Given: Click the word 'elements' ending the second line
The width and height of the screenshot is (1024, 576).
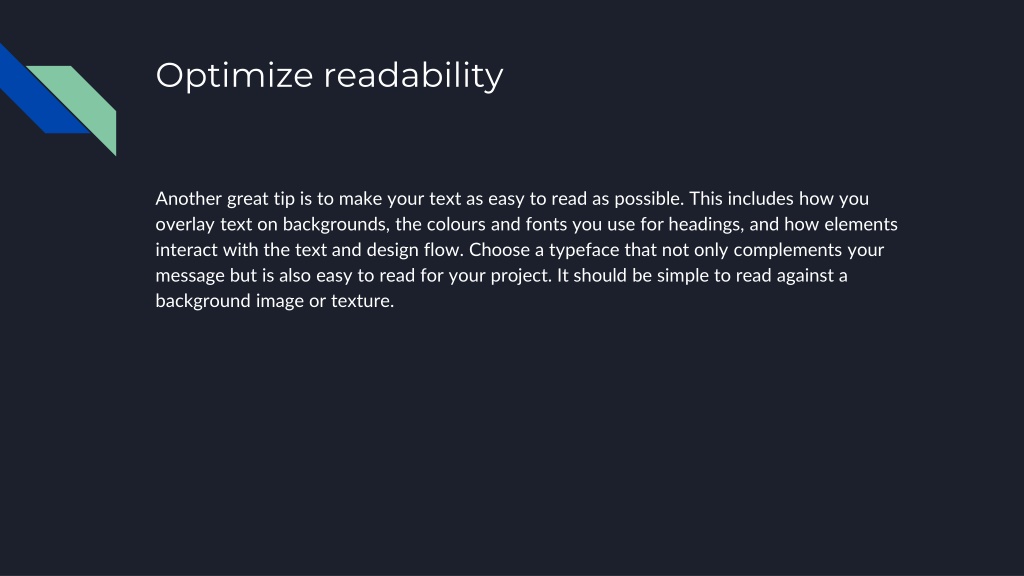Looking at the screenshot, I should tap(861, 224).
